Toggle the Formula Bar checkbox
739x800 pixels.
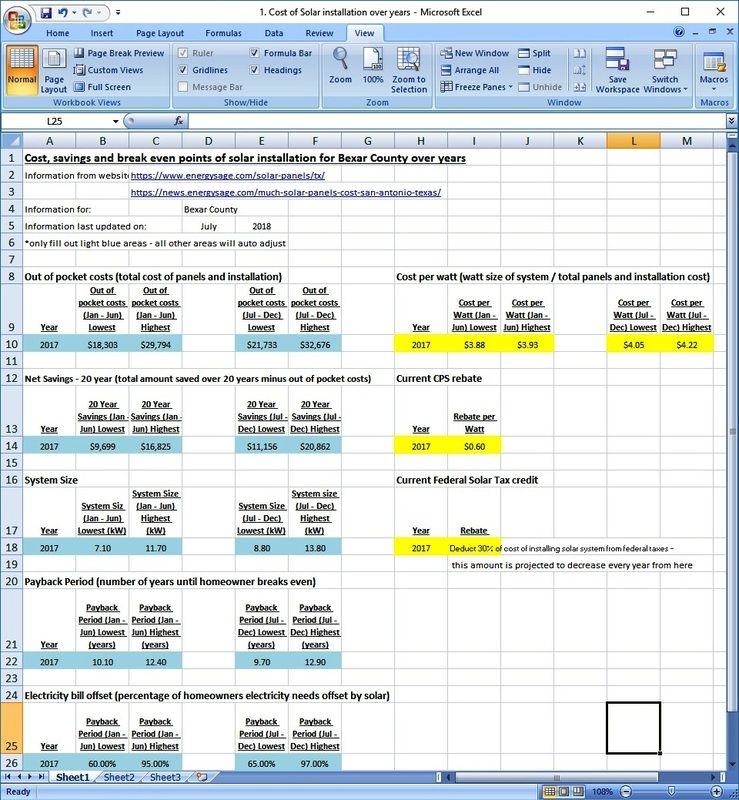255,53
